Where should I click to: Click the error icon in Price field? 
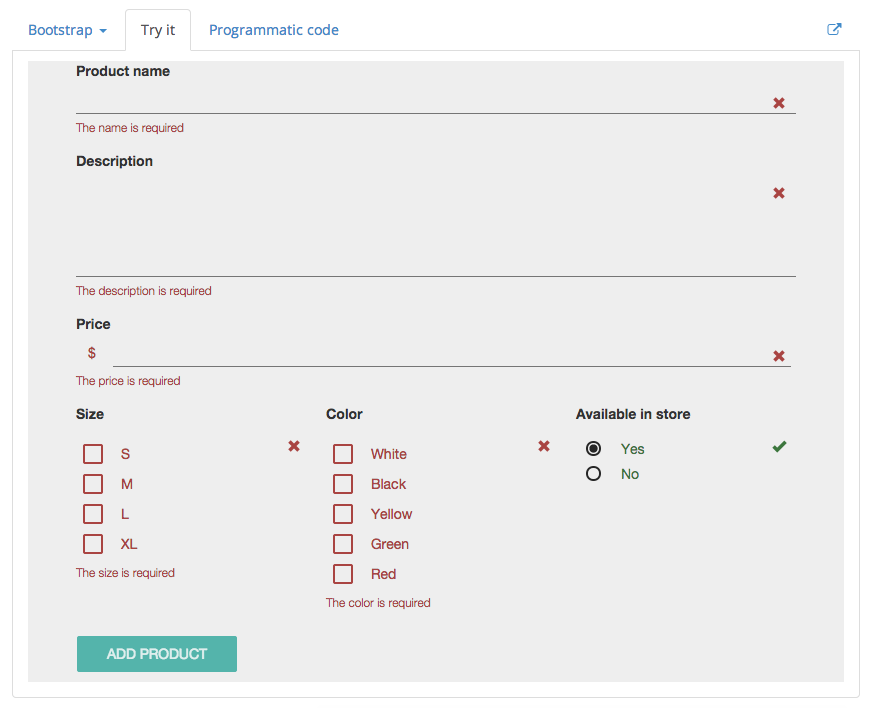coord(779,356)
